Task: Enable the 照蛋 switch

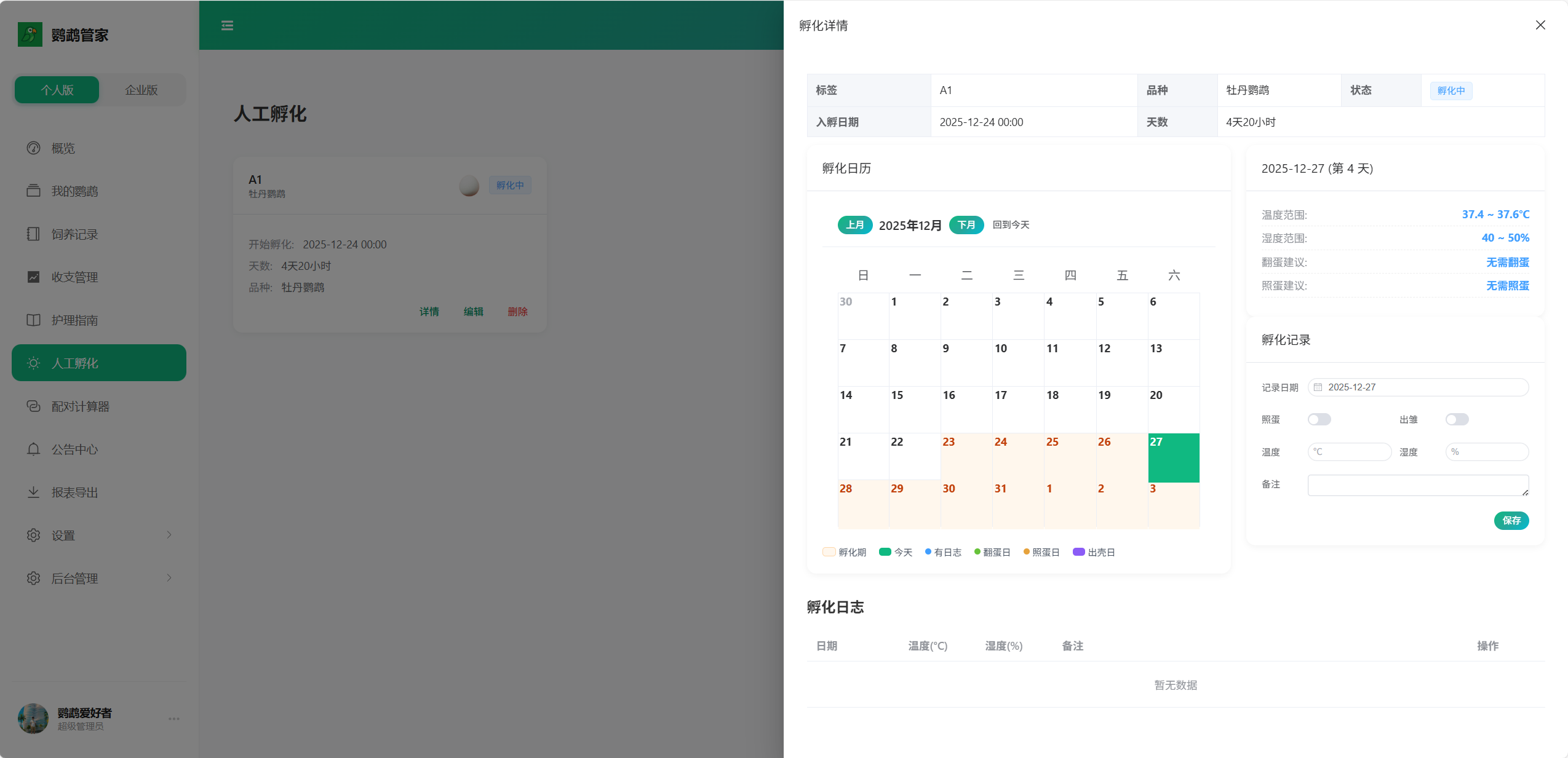Action: pyautogui.click(x=1319, y=419)
